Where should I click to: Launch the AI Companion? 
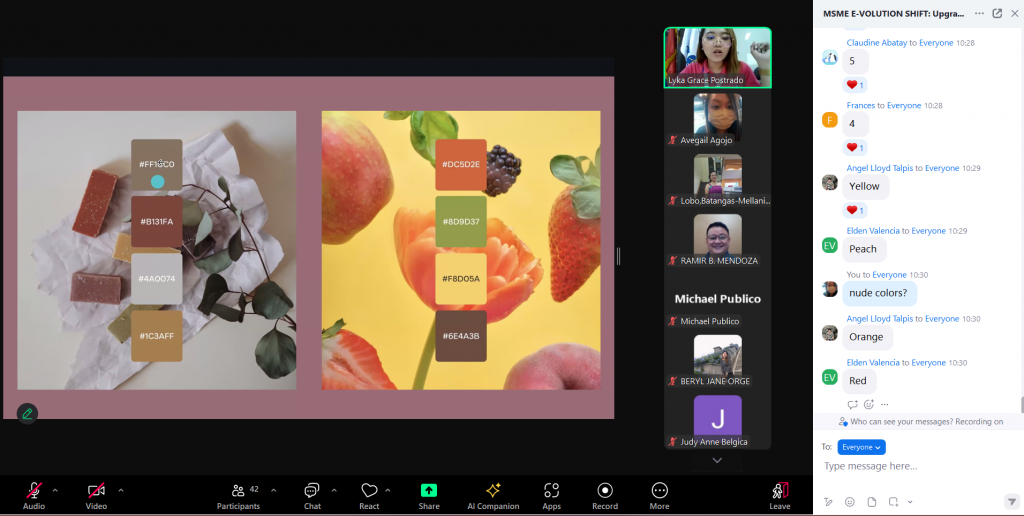(493, 491)
